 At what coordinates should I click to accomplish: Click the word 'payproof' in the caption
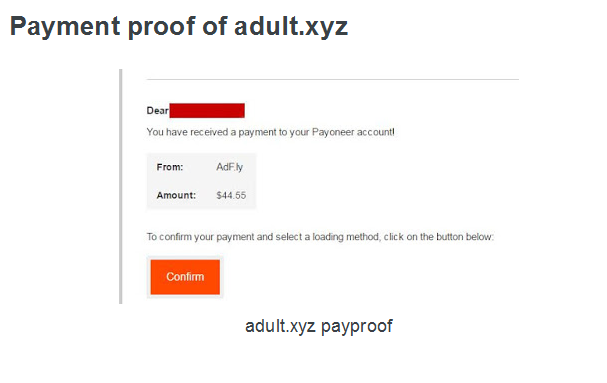click(357, 327)
